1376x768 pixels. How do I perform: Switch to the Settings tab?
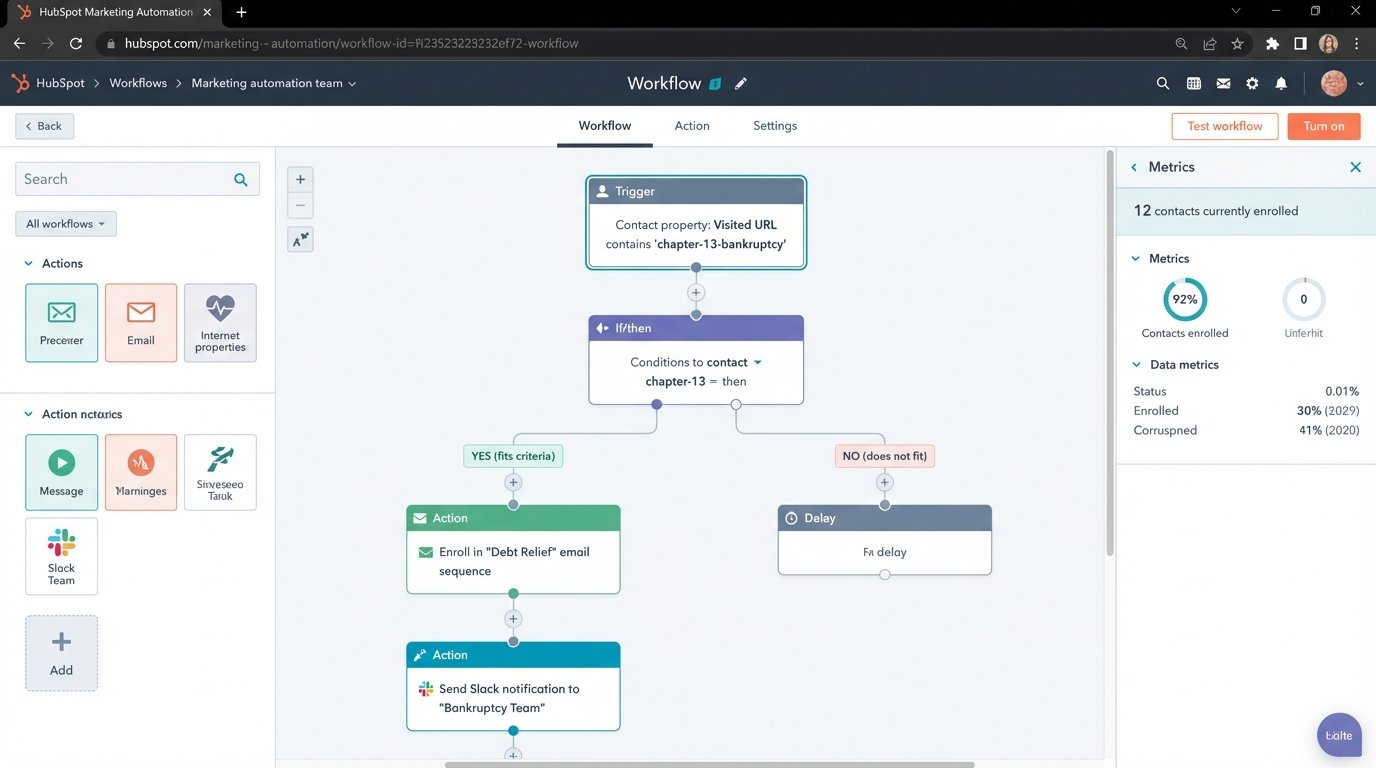click(773, 125)
